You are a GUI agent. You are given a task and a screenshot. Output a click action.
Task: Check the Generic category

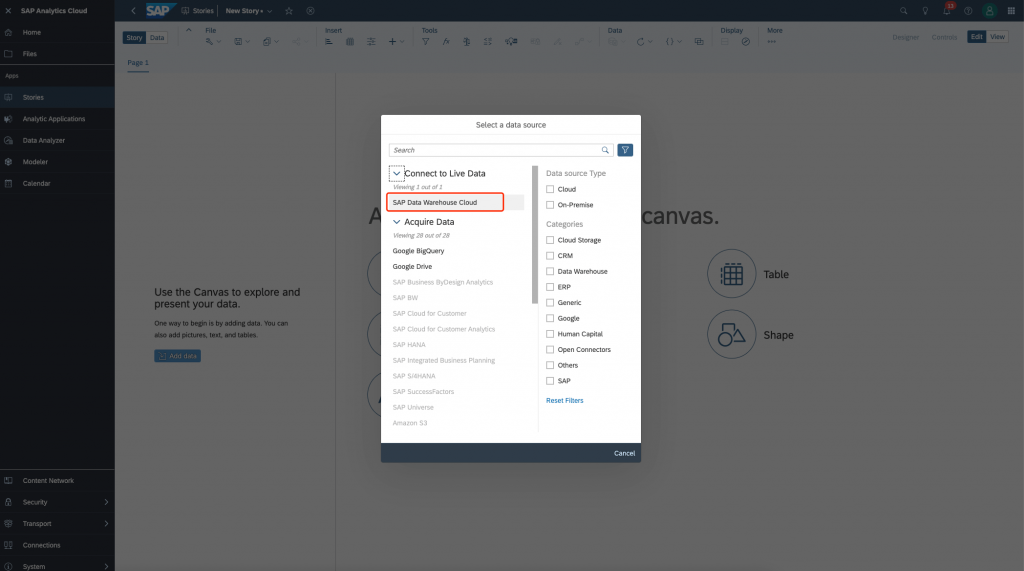(550, 303)
